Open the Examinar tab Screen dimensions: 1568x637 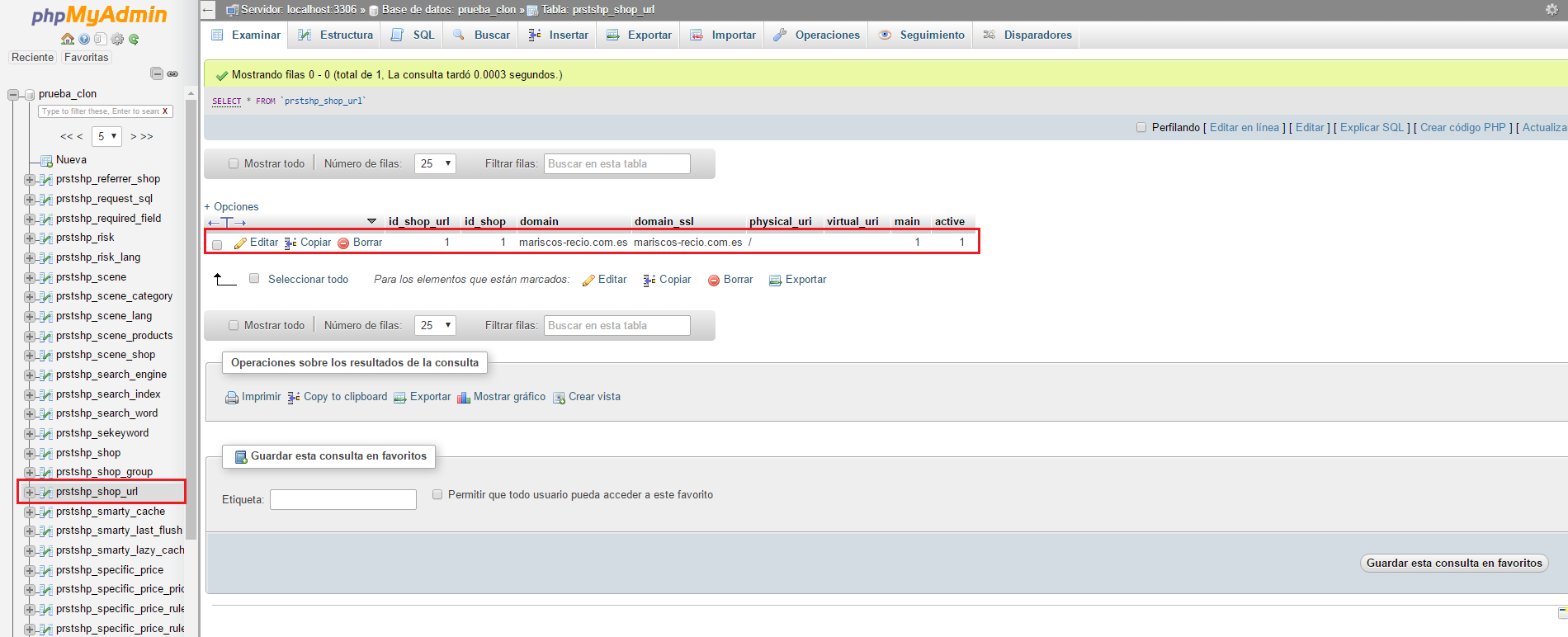coord(245,35)
